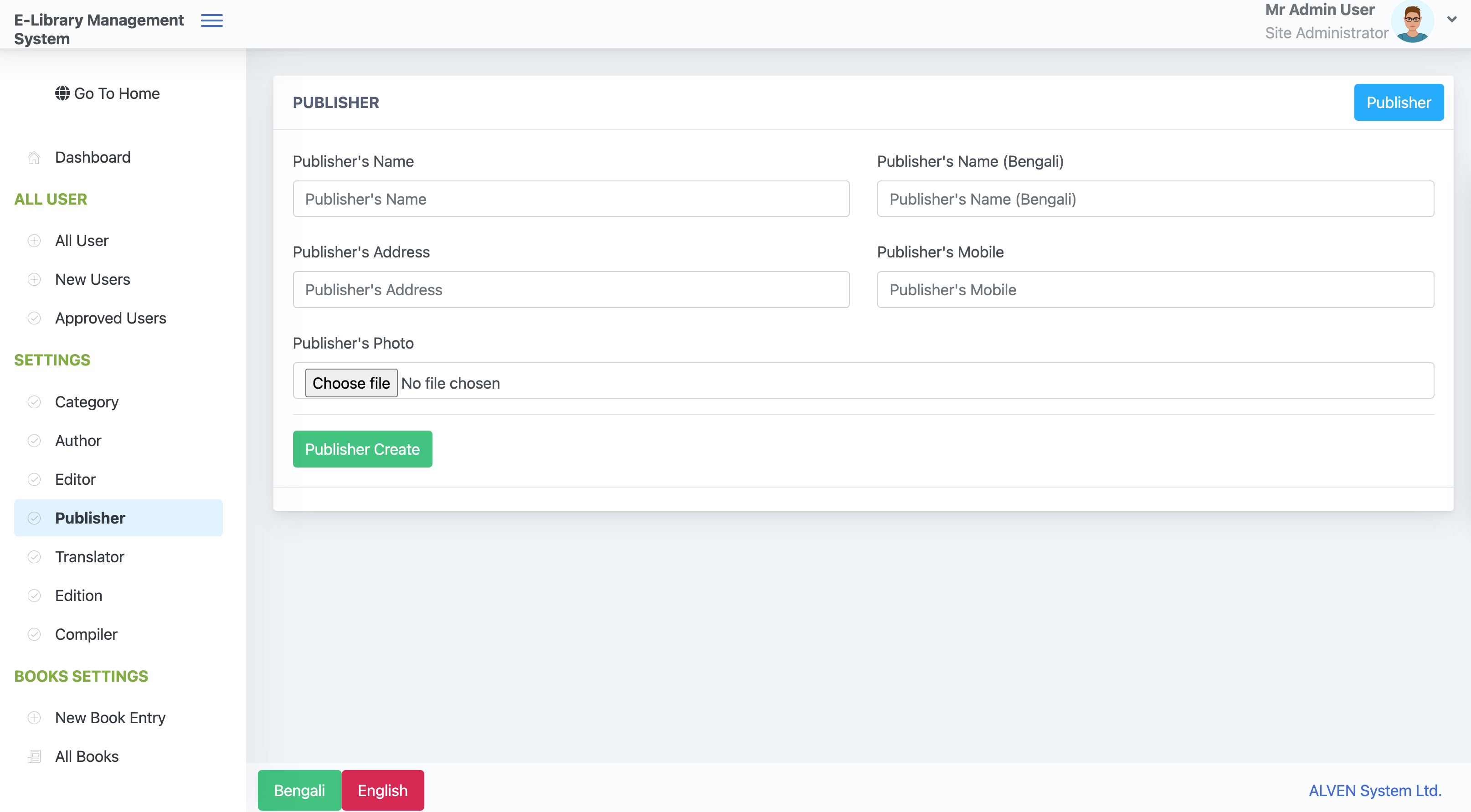The image size is (1471, 812).
Task: Select the highlighted Publisher menu item
Action: [118, 518]
